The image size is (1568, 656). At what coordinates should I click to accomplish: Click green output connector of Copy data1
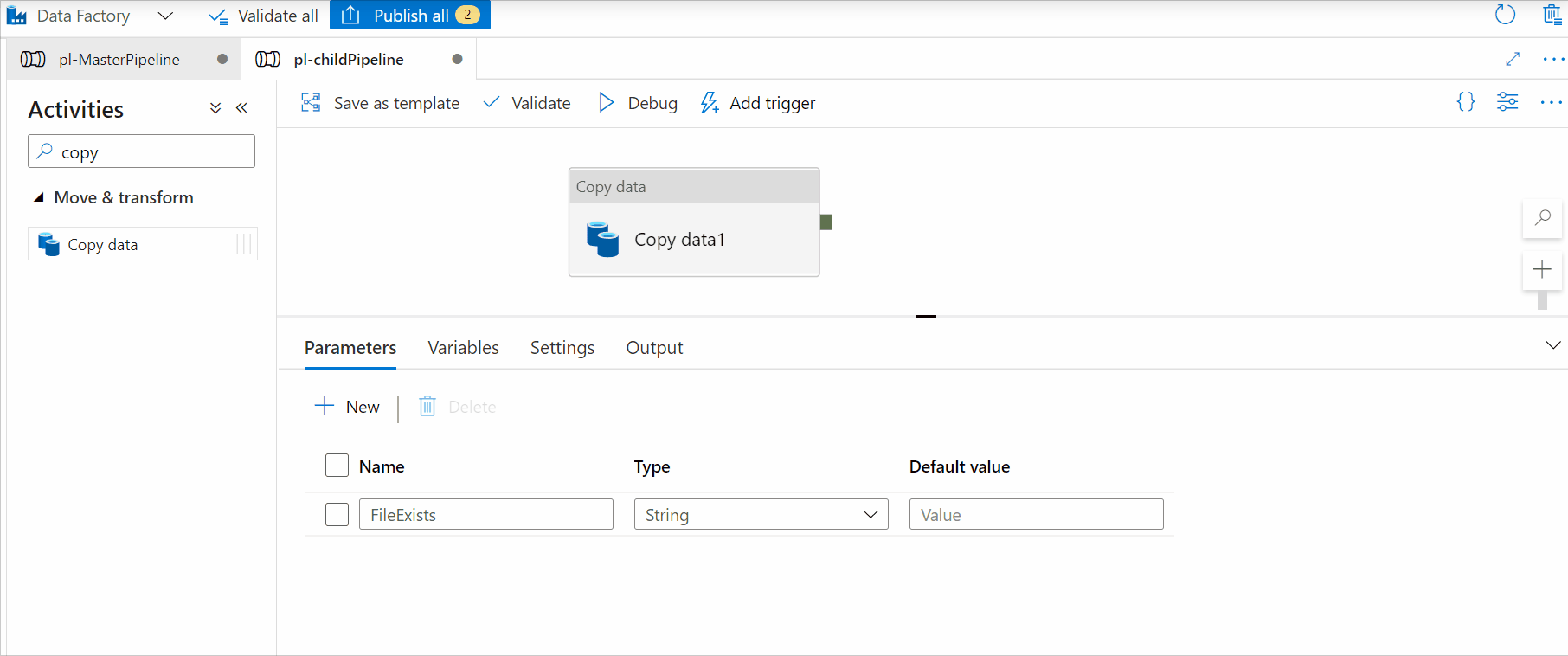point(826,222)
